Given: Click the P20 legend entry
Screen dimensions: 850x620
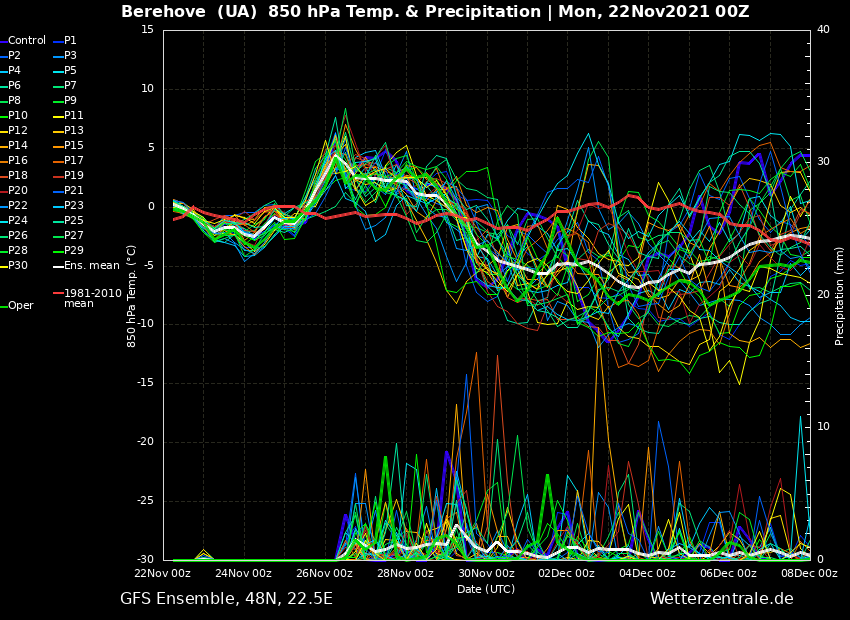Looking at the screenshot, I should pos(18,191).
